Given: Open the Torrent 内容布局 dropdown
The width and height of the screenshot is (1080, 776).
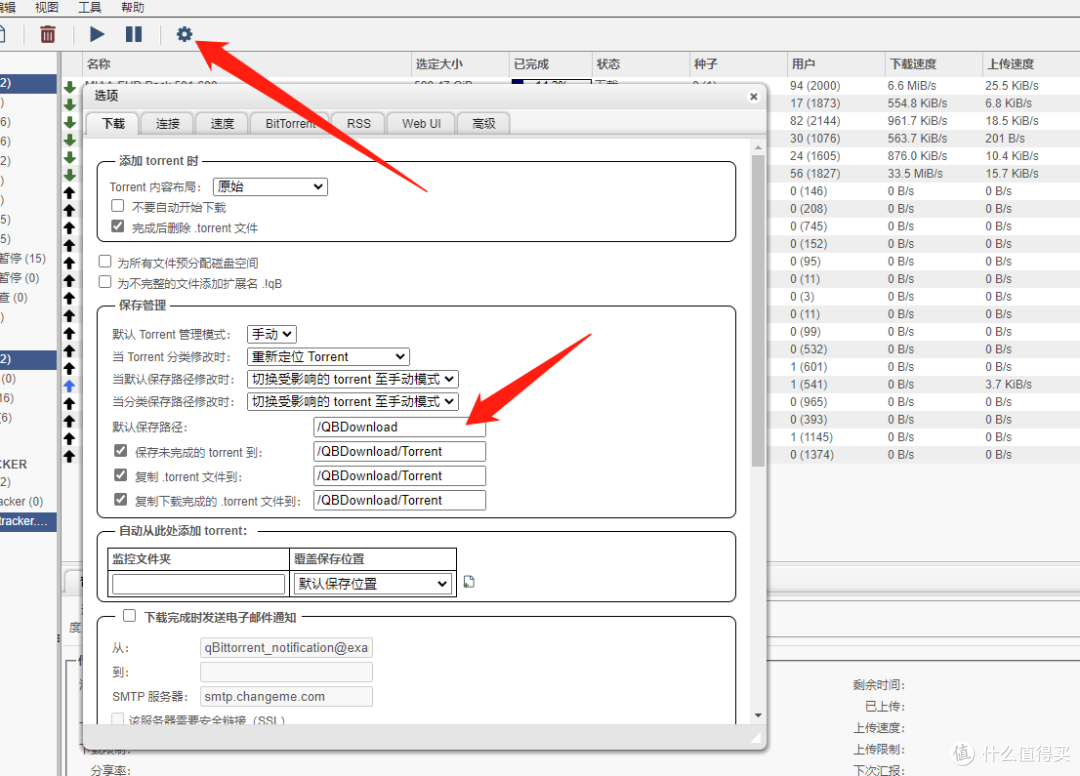Looking at the screenshot, I should (269, 187).
